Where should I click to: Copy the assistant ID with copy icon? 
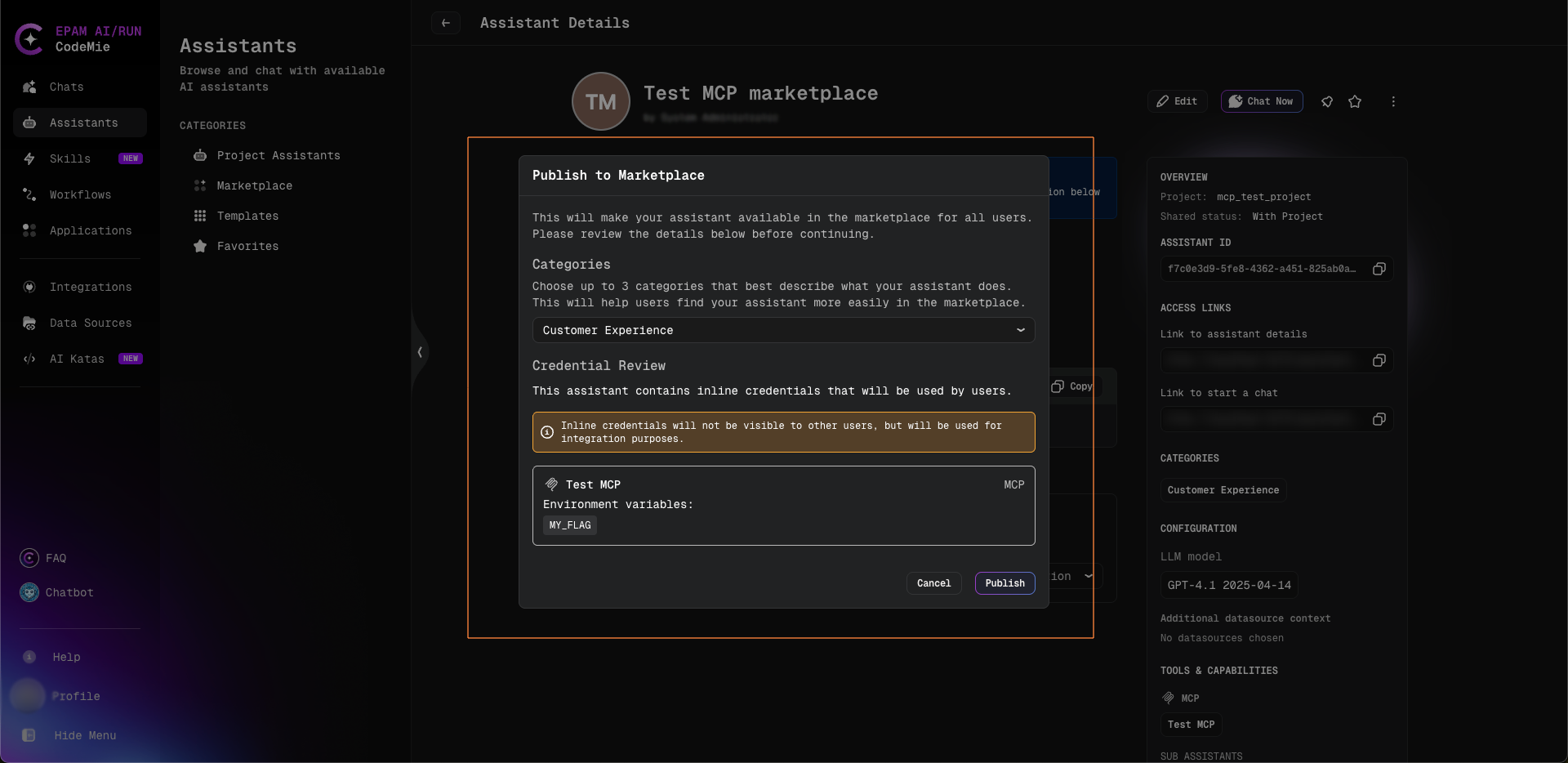(1379, 269)
